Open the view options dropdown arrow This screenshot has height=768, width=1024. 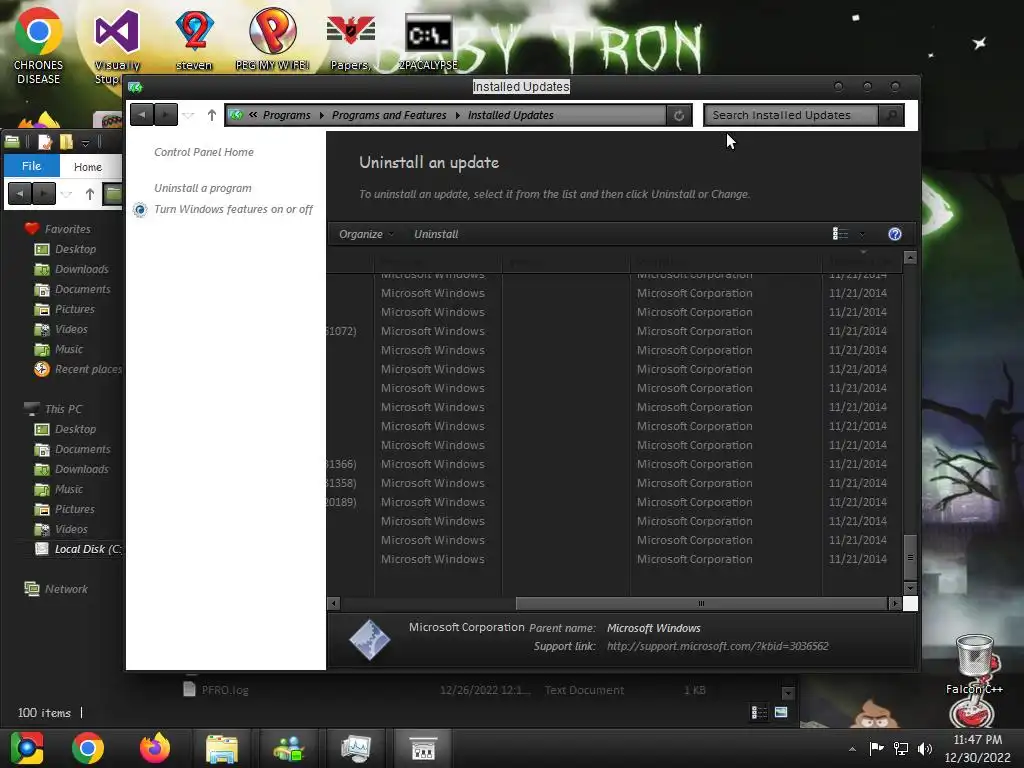coord(862,234)
